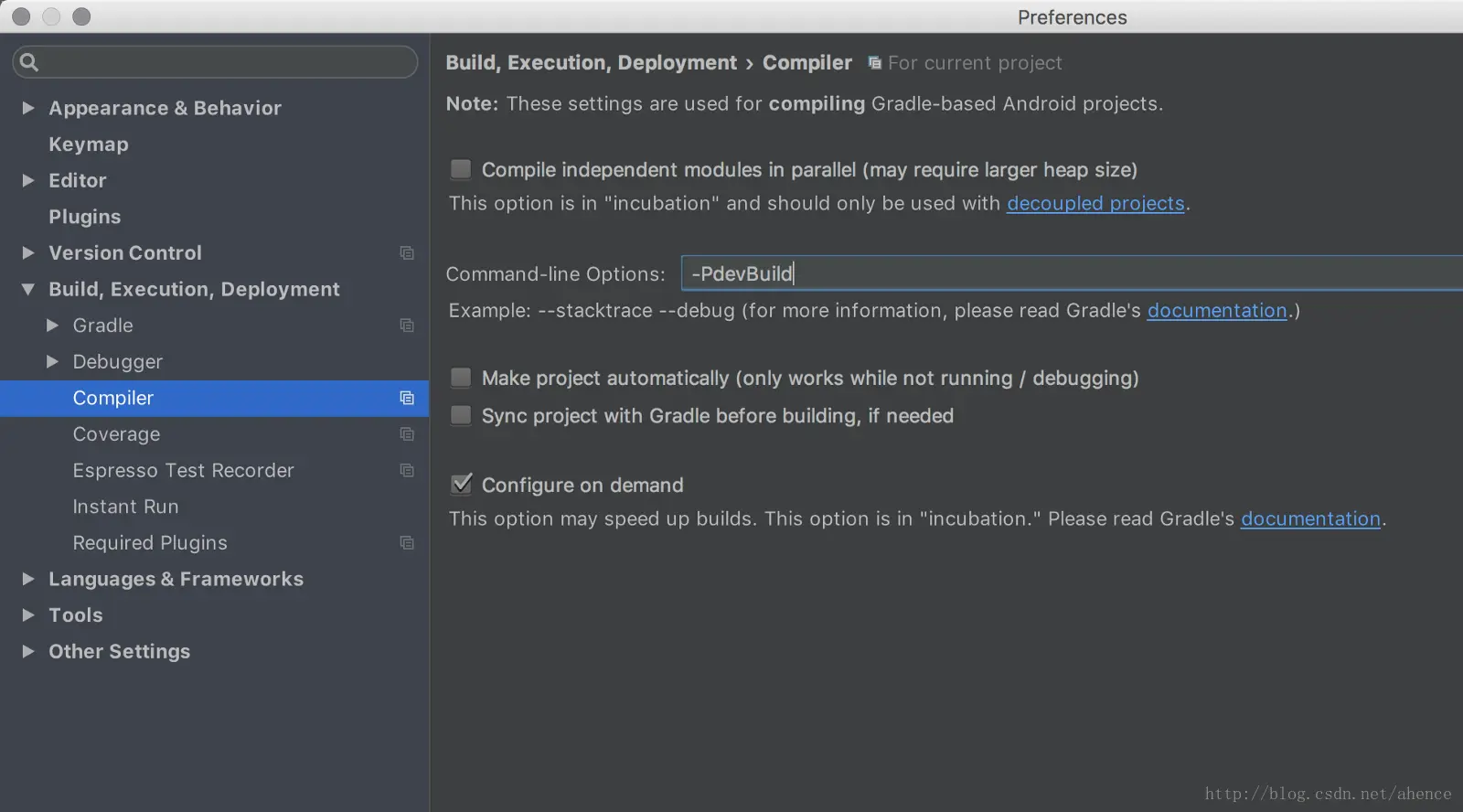This screenshot has width=1463, height=812.
Task: Select the Coverage settings page
Action: 117,434
